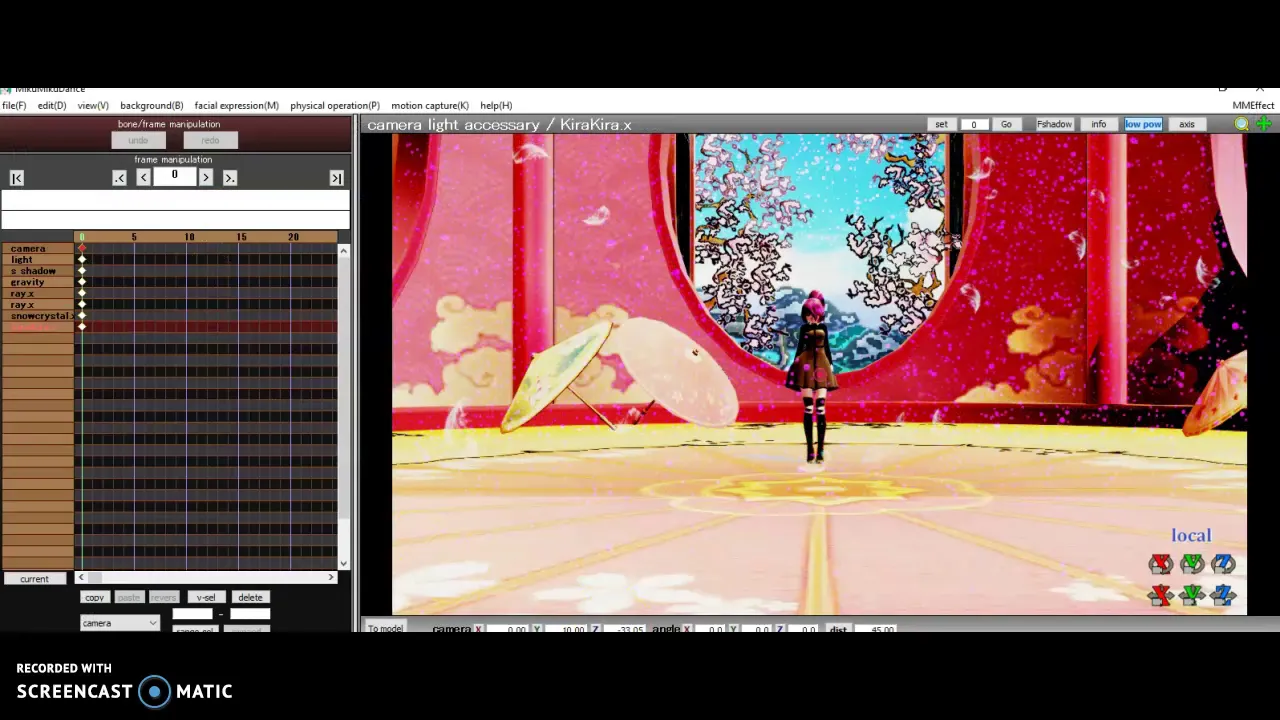Click the Go-to frame number field
This screenshot has width=1280, height=720.
tap(973, 124)
